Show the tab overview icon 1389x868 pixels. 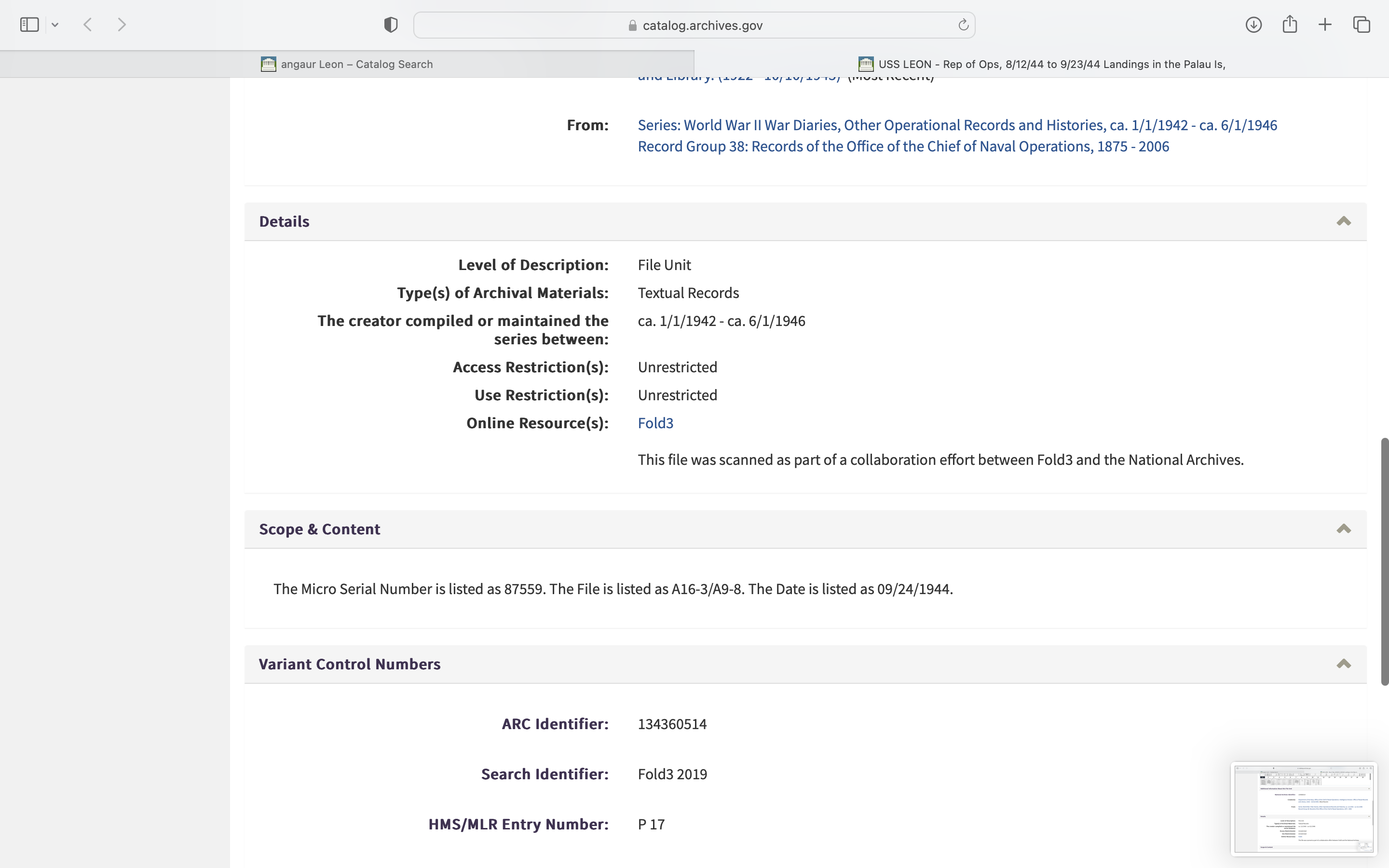1362,25
